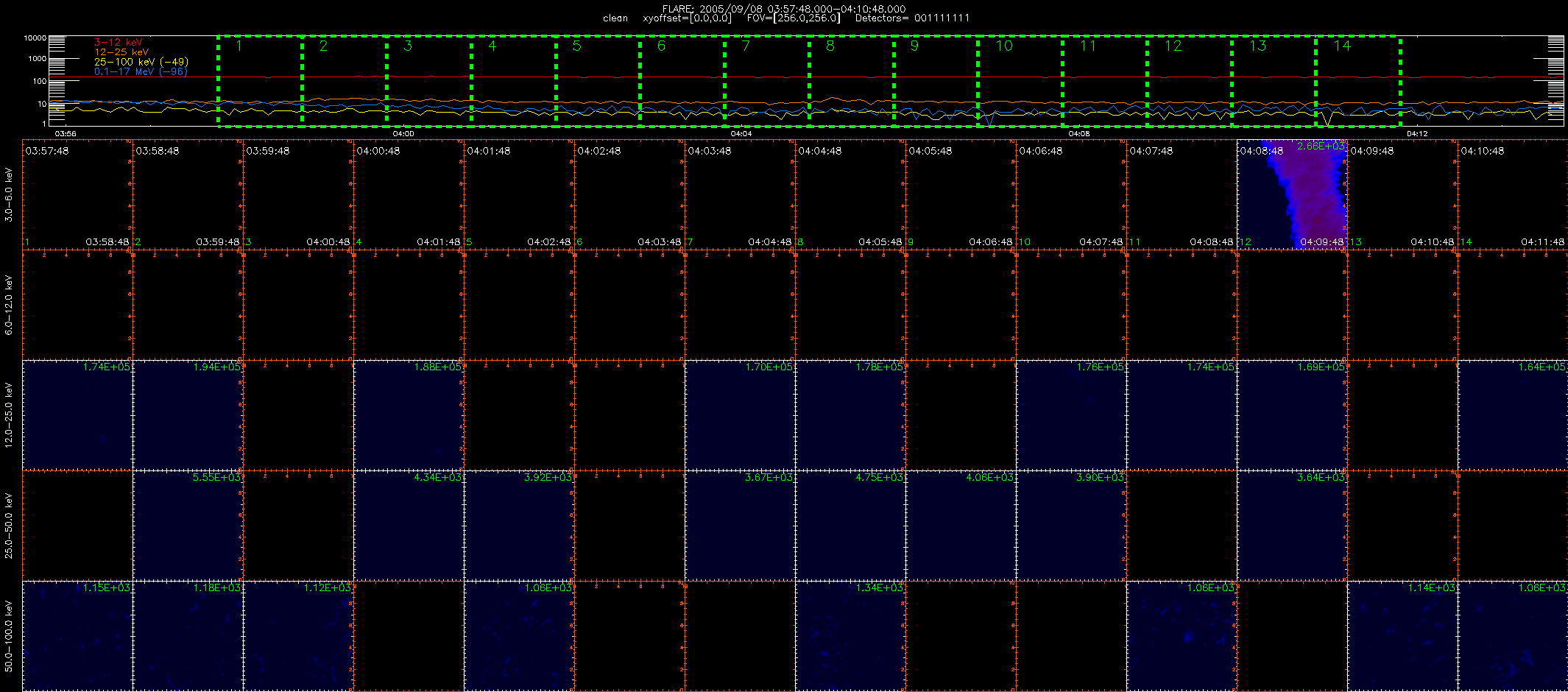Click the 25-50 keV panel showing 3.92E+03
The width and height of the screenshot is (1568, 692).
coord(519,526)
